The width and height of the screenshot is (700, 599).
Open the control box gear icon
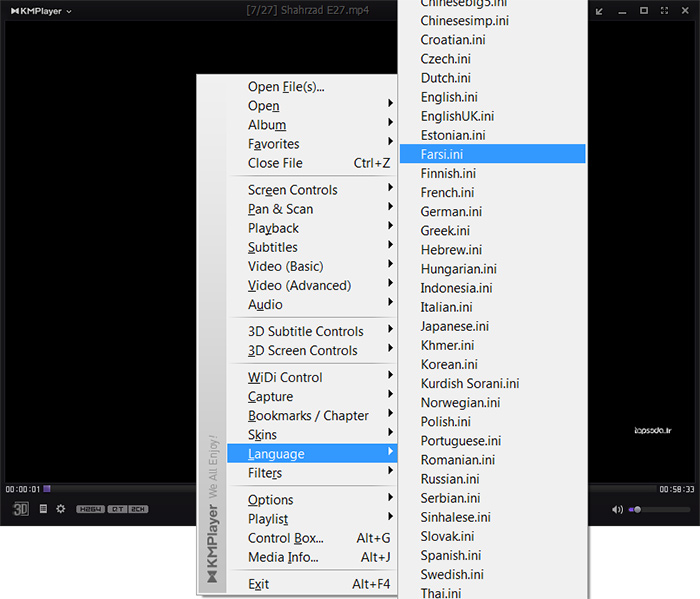tap(61, 509)
